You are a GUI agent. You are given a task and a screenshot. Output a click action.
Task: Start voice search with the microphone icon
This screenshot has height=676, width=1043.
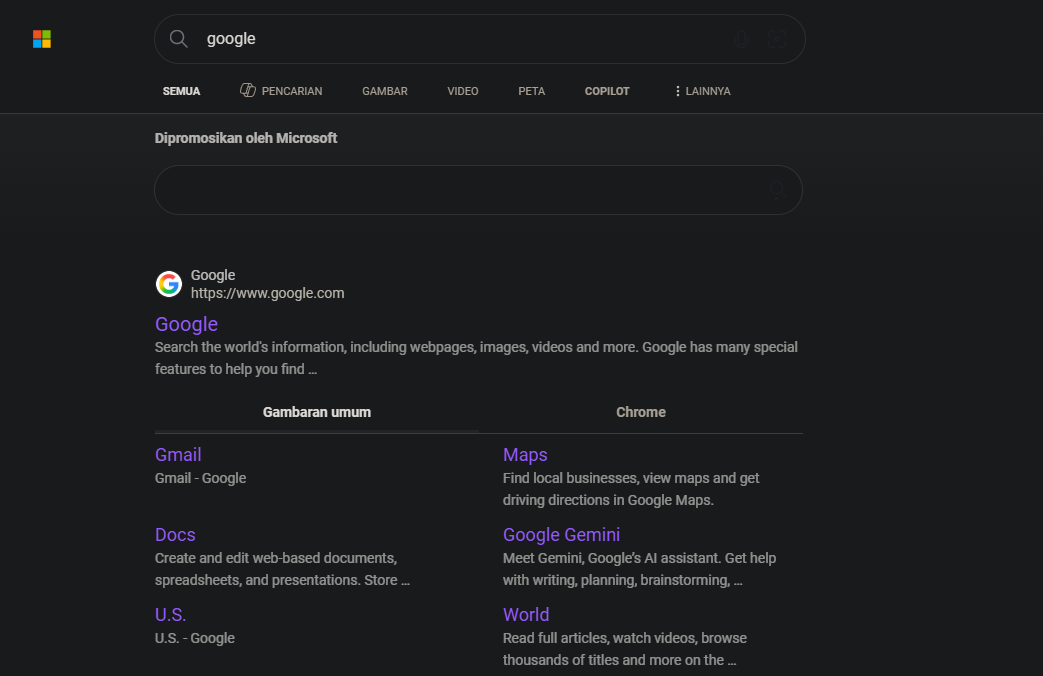pos(741,39)
